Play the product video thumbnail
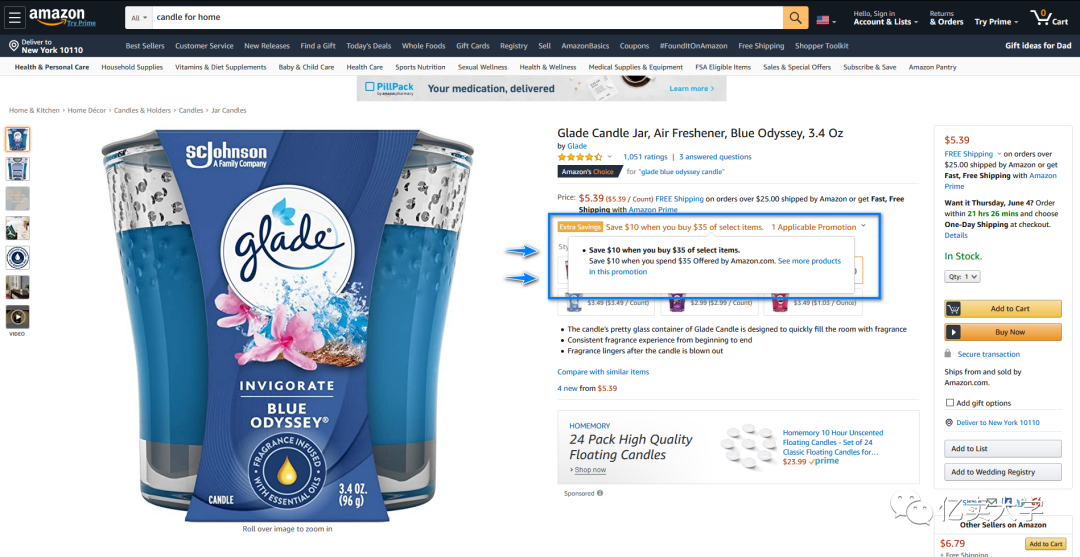Image resolution: width=1080 pixels, height=557 pixels. click(x=17, y=317)
